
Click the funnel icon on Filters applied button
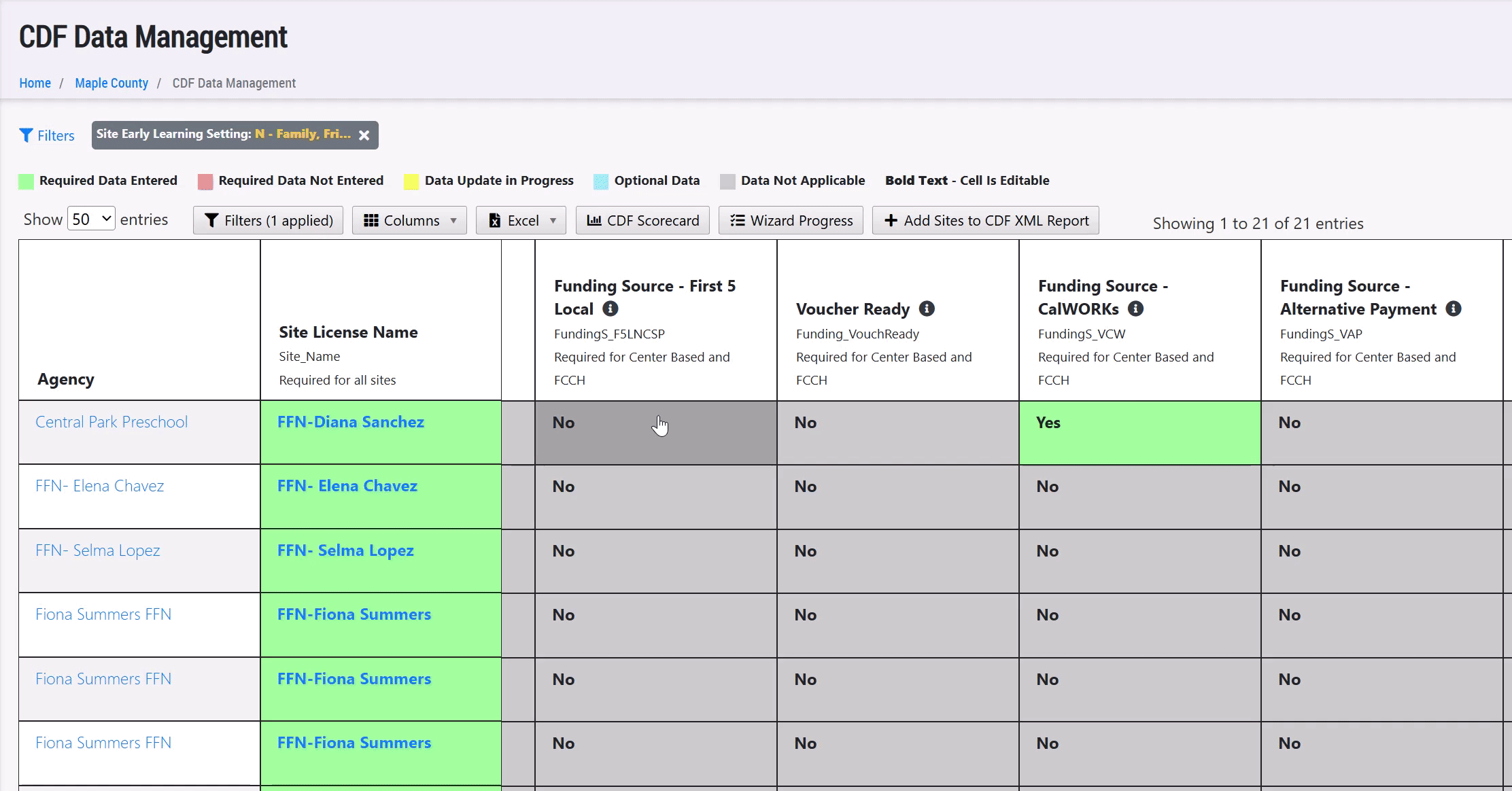point(211,221)
